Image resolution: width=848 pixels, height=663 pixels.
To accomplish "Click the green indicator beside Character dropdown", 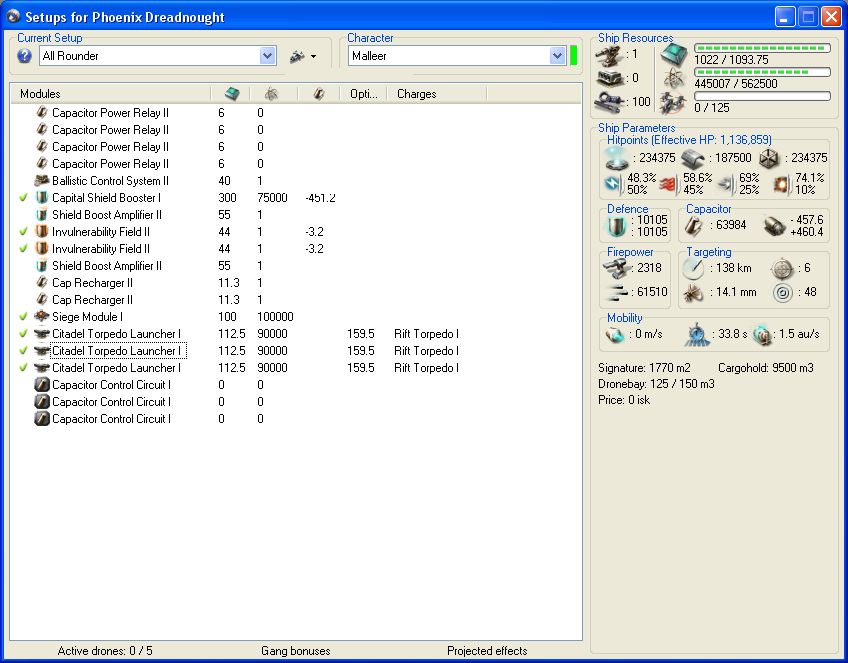I will click(574, 56).
